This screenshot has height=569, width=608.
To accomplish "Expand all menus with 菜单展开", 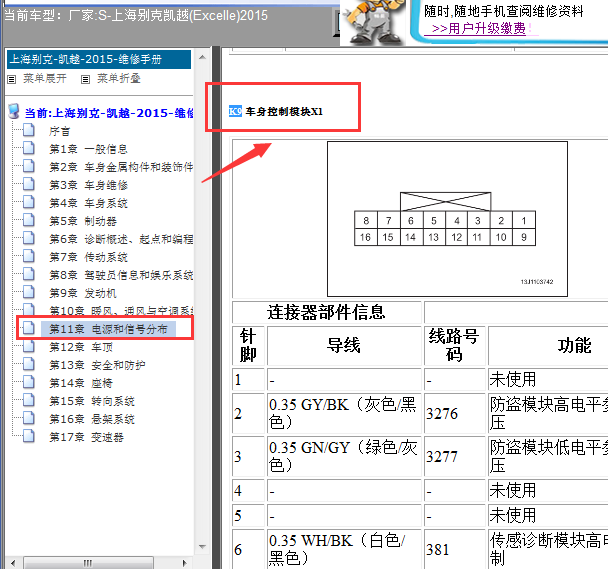I will click(x=45, y=78).
